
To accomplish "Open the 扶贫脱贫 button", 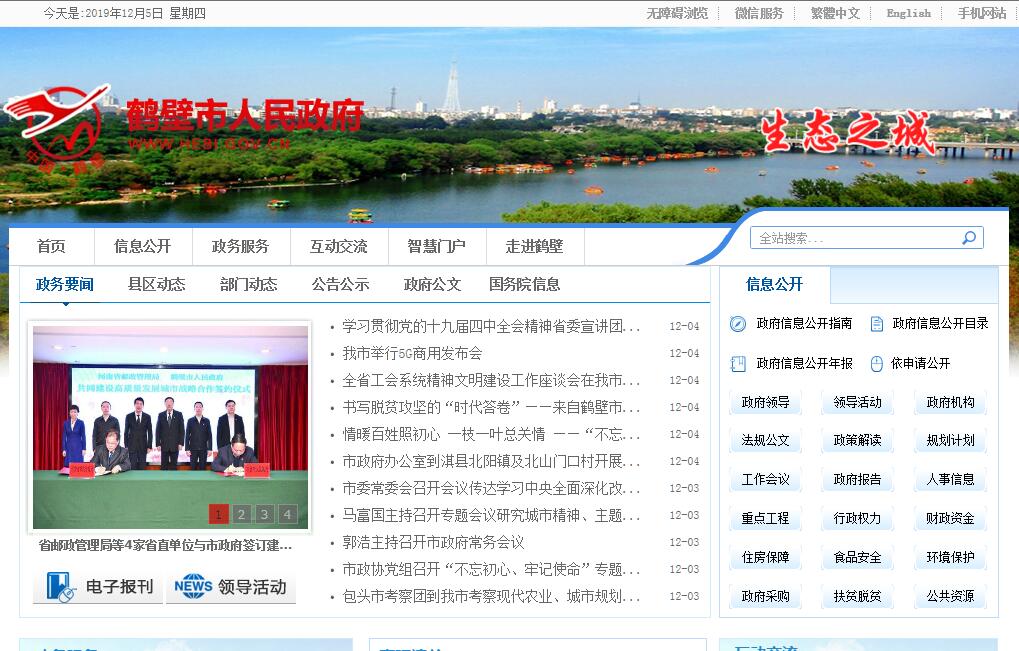I will (857, 596).
